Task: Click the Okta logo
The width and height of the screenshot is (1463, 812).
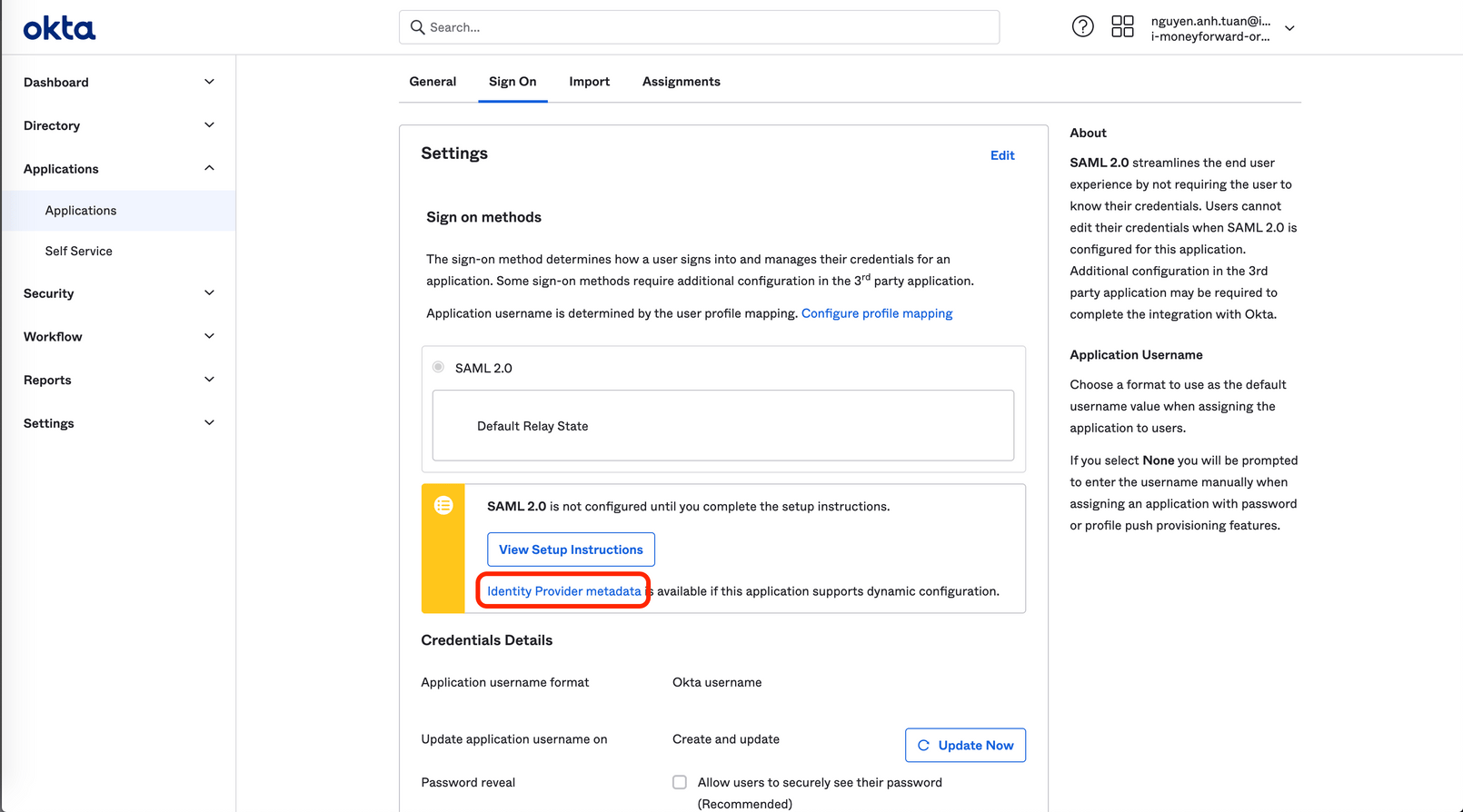Action: [x=59, y=28]
